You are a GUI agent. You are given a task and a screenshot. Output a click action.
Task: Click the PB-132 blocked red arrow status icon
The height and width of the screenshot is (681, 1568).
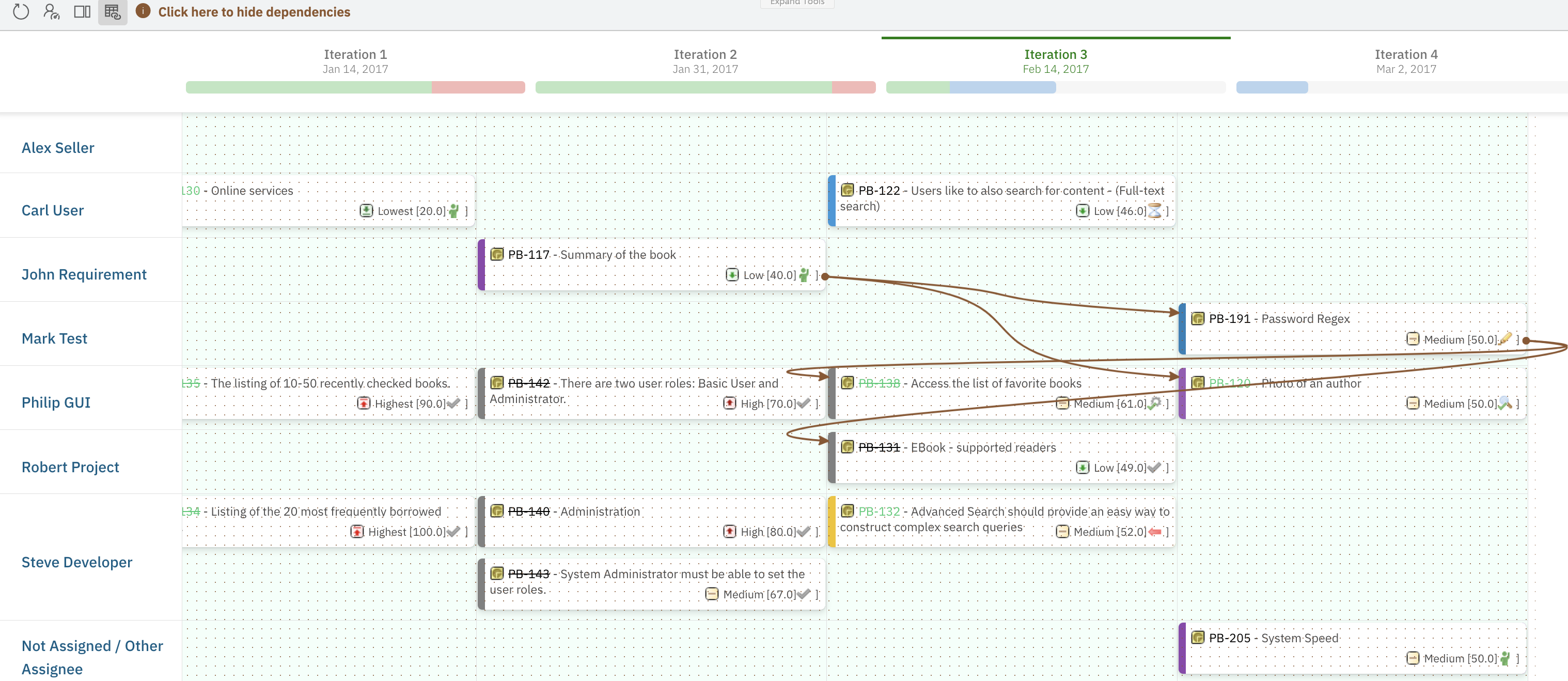pyautogui.click(x=1155, y=532)
